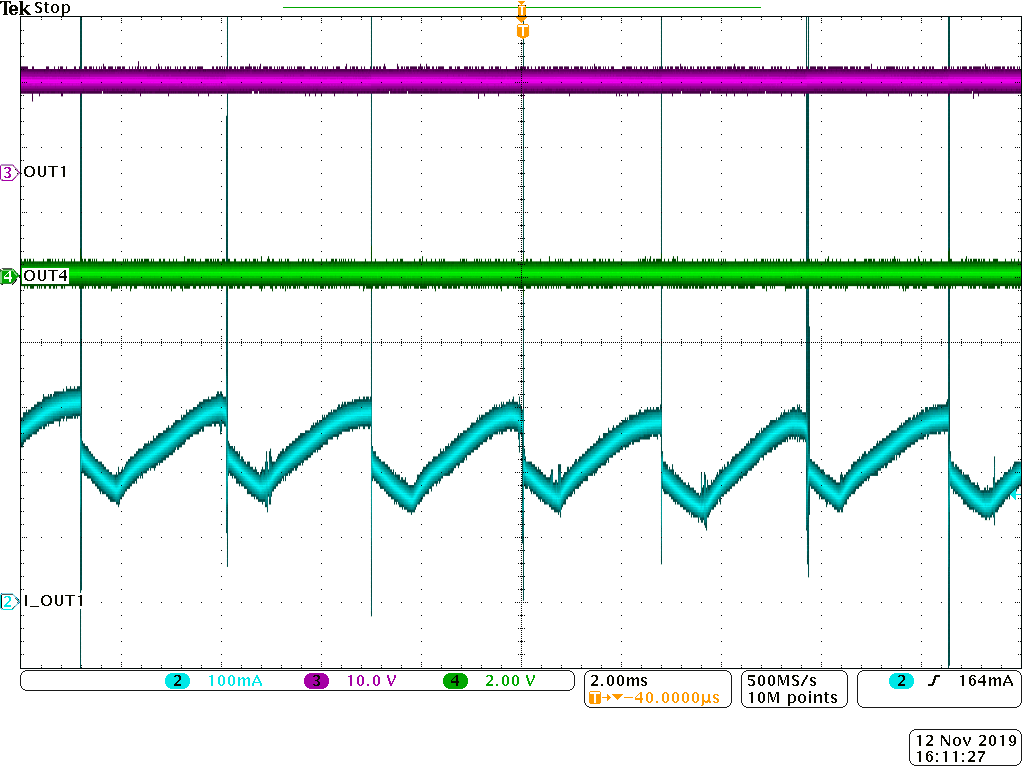Toggle the OUT1 channel marker on left edge
1024x768 pixels.
6,172
